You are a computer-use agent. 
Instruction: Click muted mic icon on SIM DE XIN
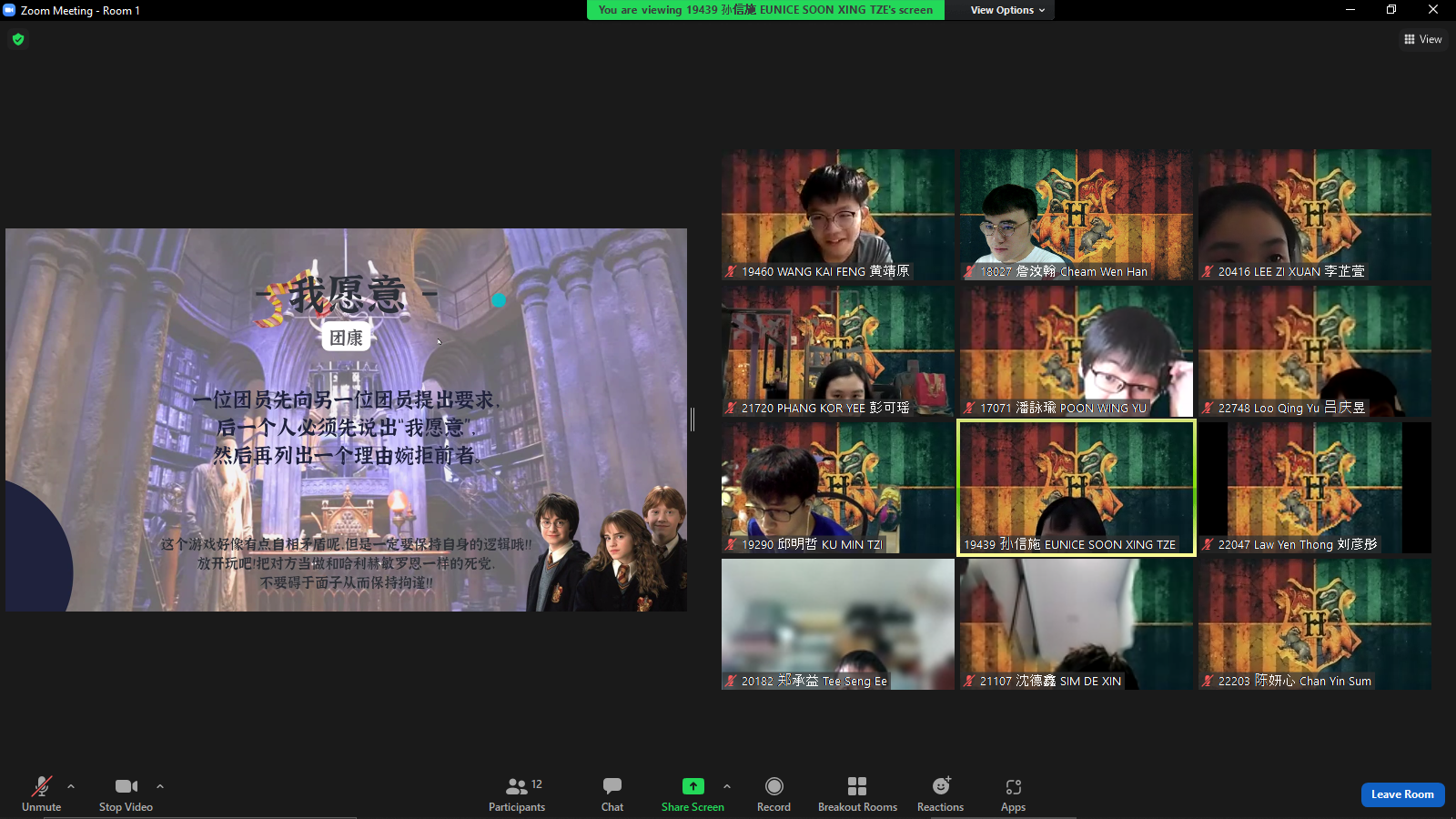tap(969, 681)
